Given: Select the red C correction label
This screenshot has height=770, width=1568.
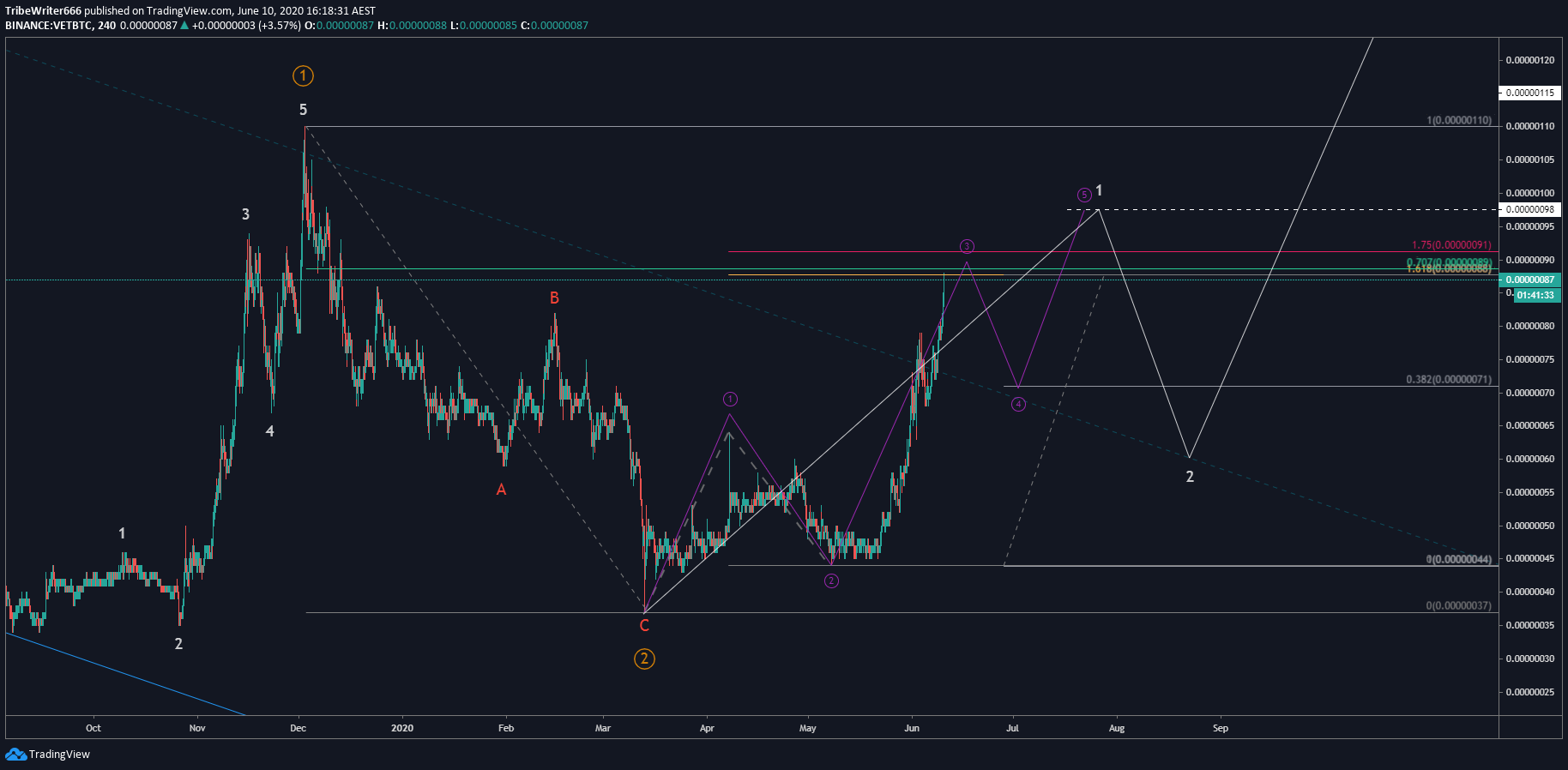Looking at the screenshot, I should [644, 626].
